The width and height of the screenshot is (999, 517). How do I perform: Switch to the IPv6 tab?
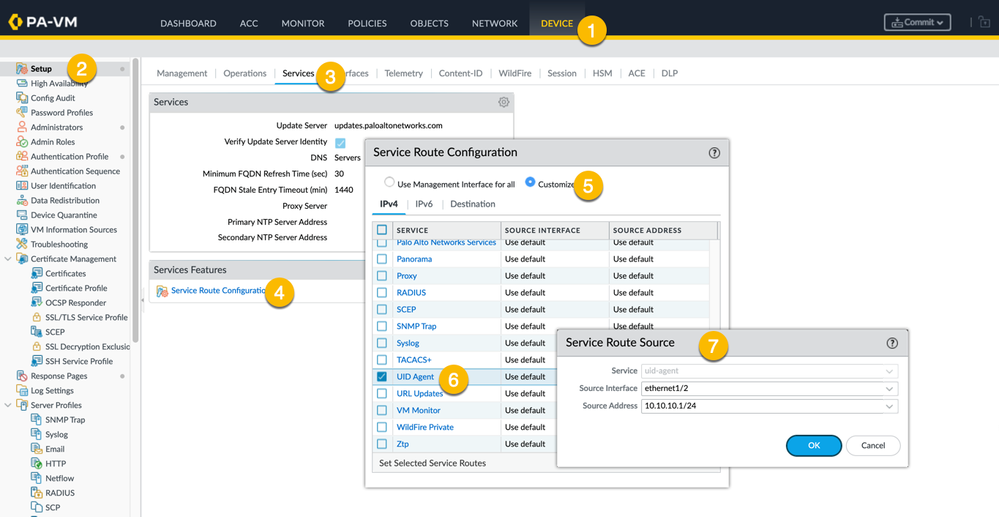pyautogui.click(x=424, y=204)
